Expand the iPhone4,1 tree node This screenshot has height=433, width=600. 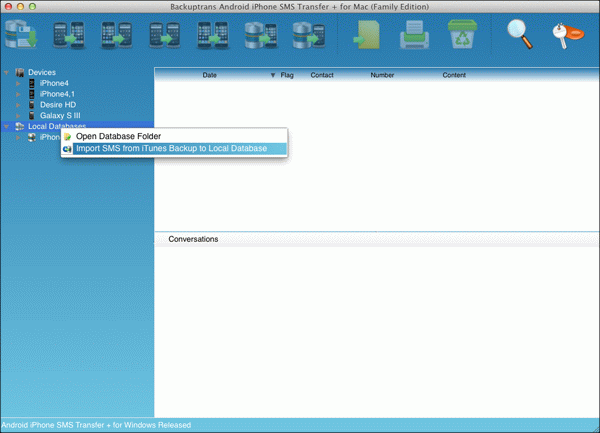tap(18, 94)
